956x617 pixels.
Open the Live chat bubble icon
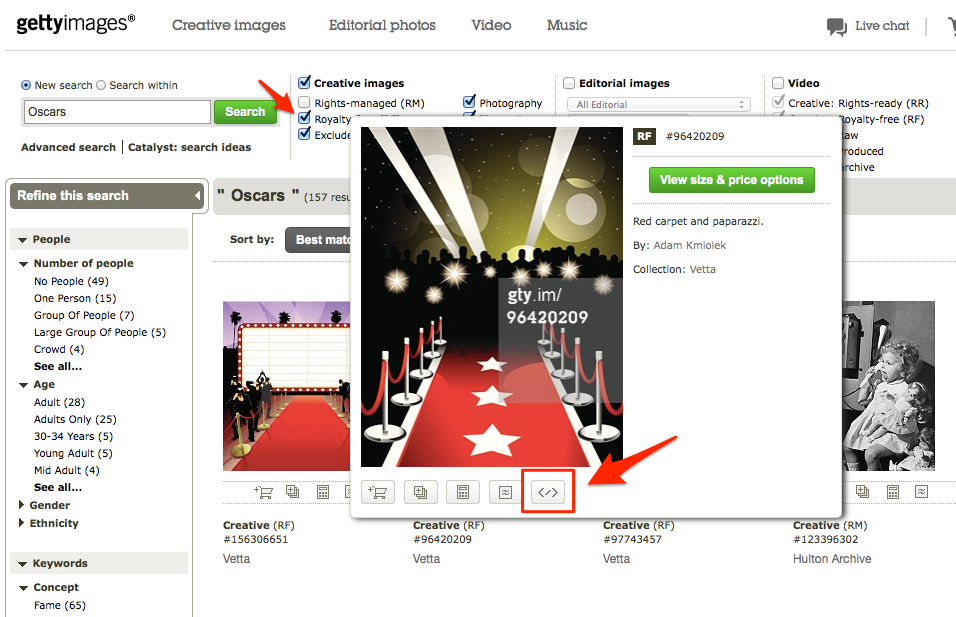click(836, 27)
